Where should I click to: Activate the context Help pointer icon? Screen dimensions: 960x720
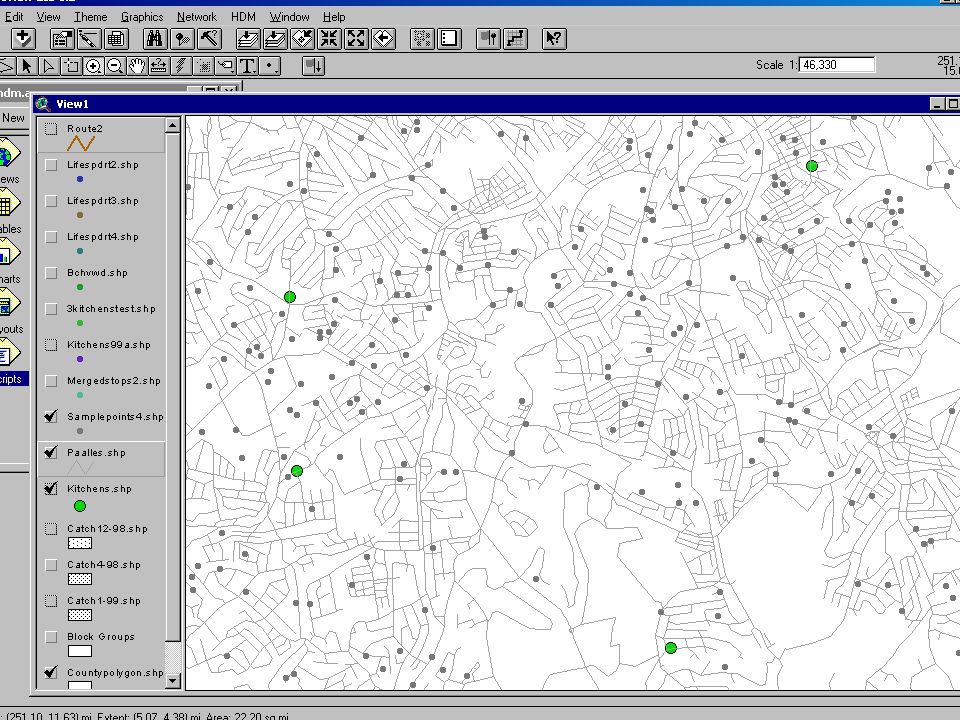point(554,39)
